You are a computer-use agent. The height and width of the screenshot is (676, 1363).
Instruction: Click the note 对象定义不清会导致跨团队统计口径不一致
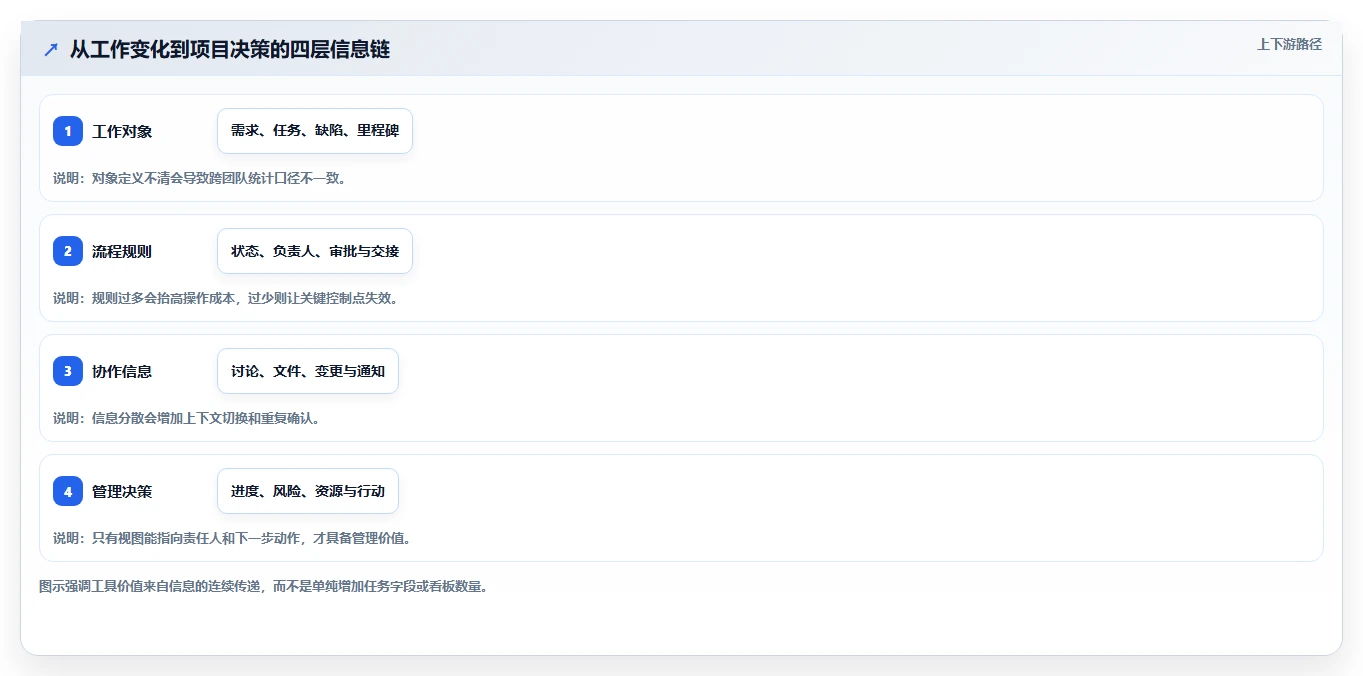[215, 178]
